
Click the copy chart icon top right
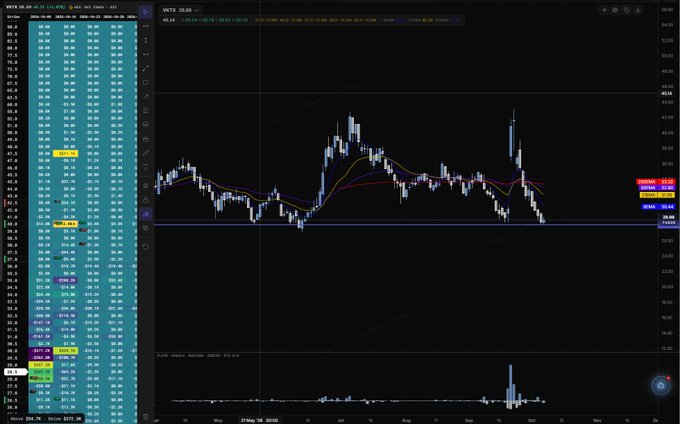coord(627,10)
